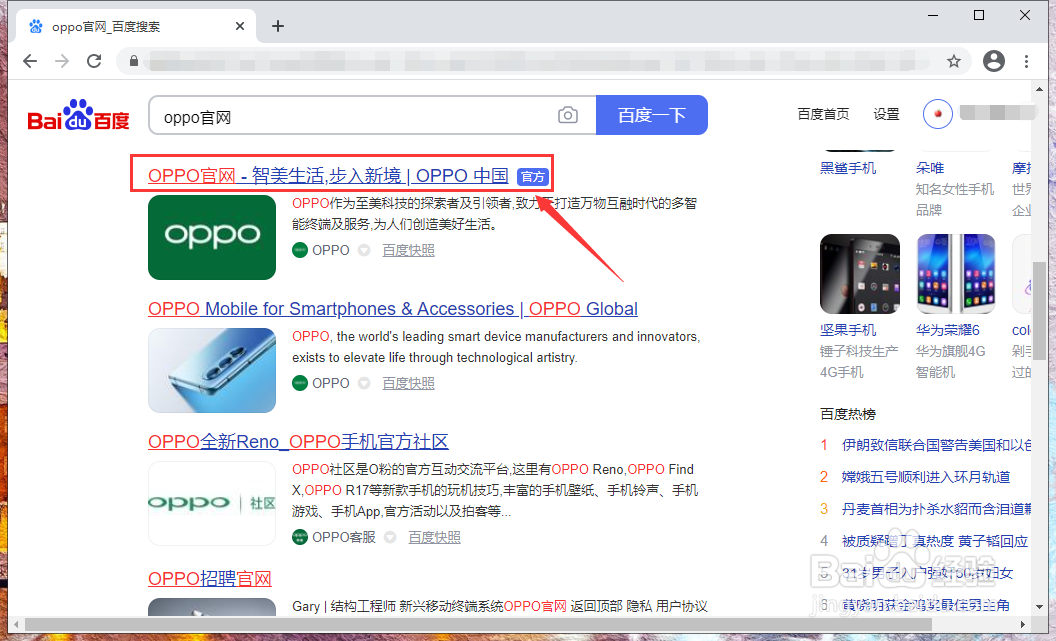The height and width of the screenshot is (641, 1056).
Task: Open the OPPO官网 智美生活 result link
Action: pyautogui.click(x=328, y=176)
